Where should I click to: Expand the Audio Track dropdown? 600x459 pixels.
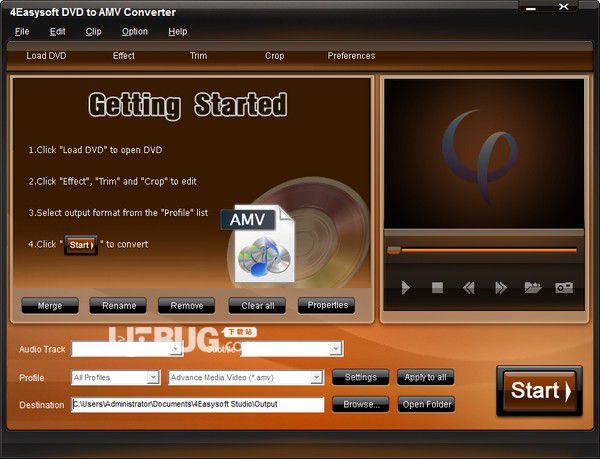[176, 349]
